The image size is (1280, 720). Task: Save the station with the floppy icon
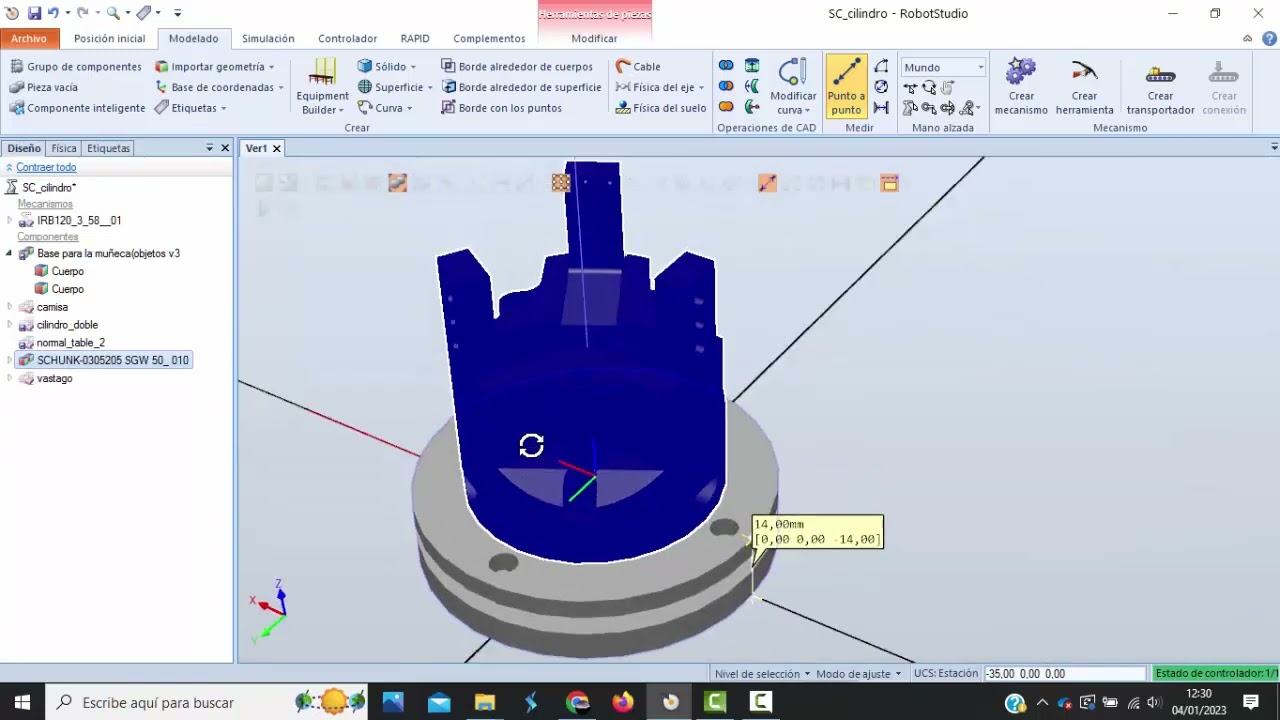34,13
